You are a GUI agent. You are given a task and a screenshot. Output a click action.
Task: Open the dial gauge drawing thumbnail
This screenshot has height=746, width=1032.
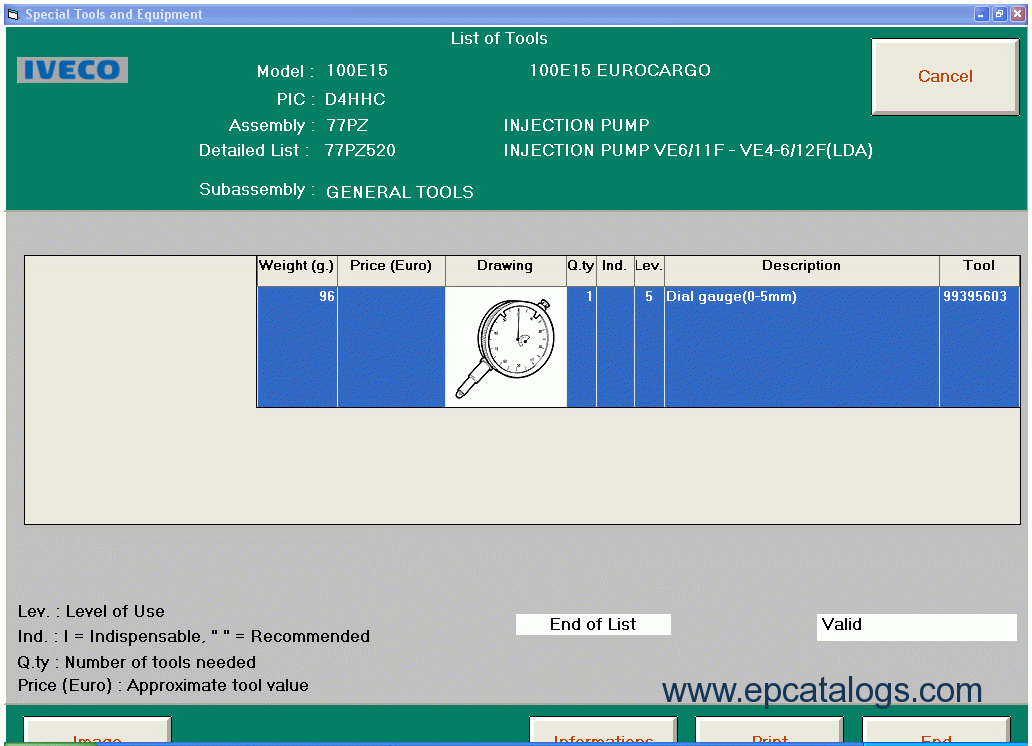tap(505, 347)
